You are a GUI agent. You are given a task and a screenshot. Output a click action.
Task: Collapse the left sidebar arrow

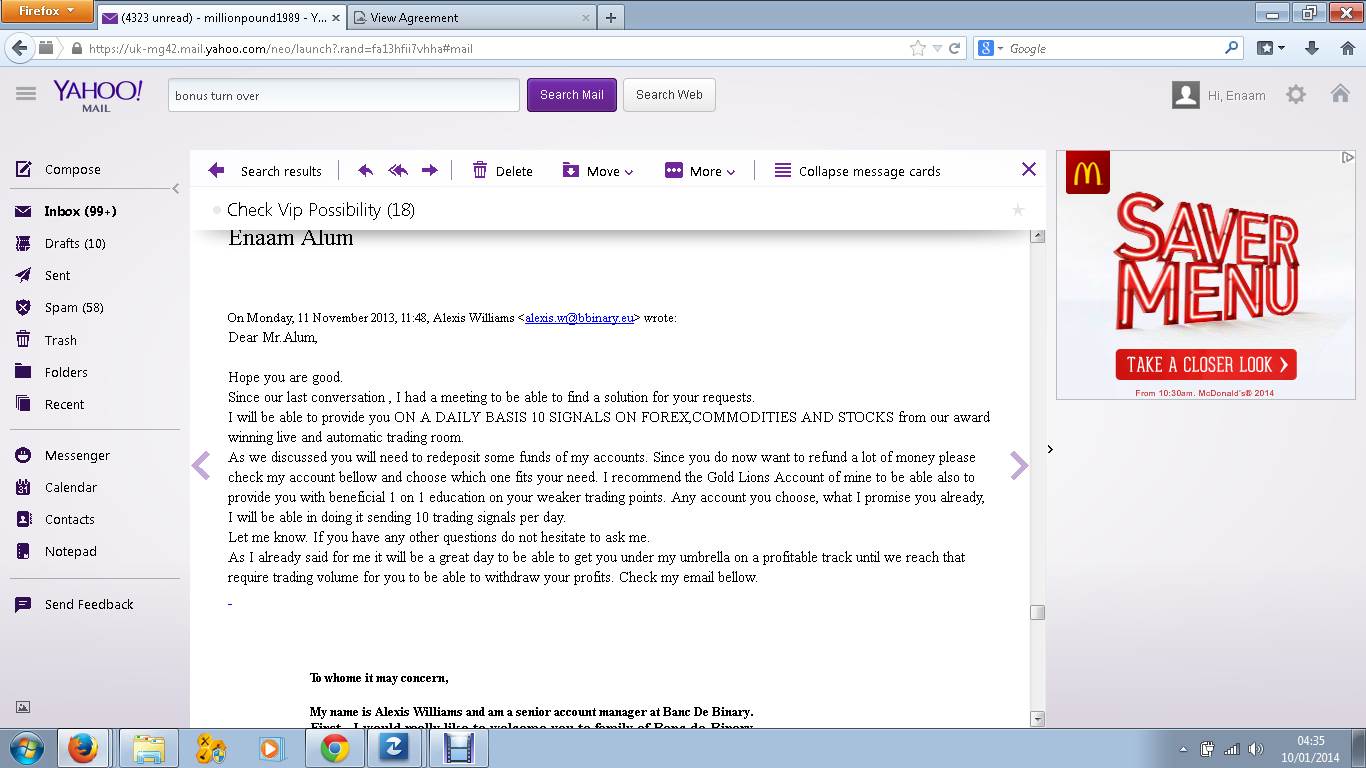tap(176, 188)
